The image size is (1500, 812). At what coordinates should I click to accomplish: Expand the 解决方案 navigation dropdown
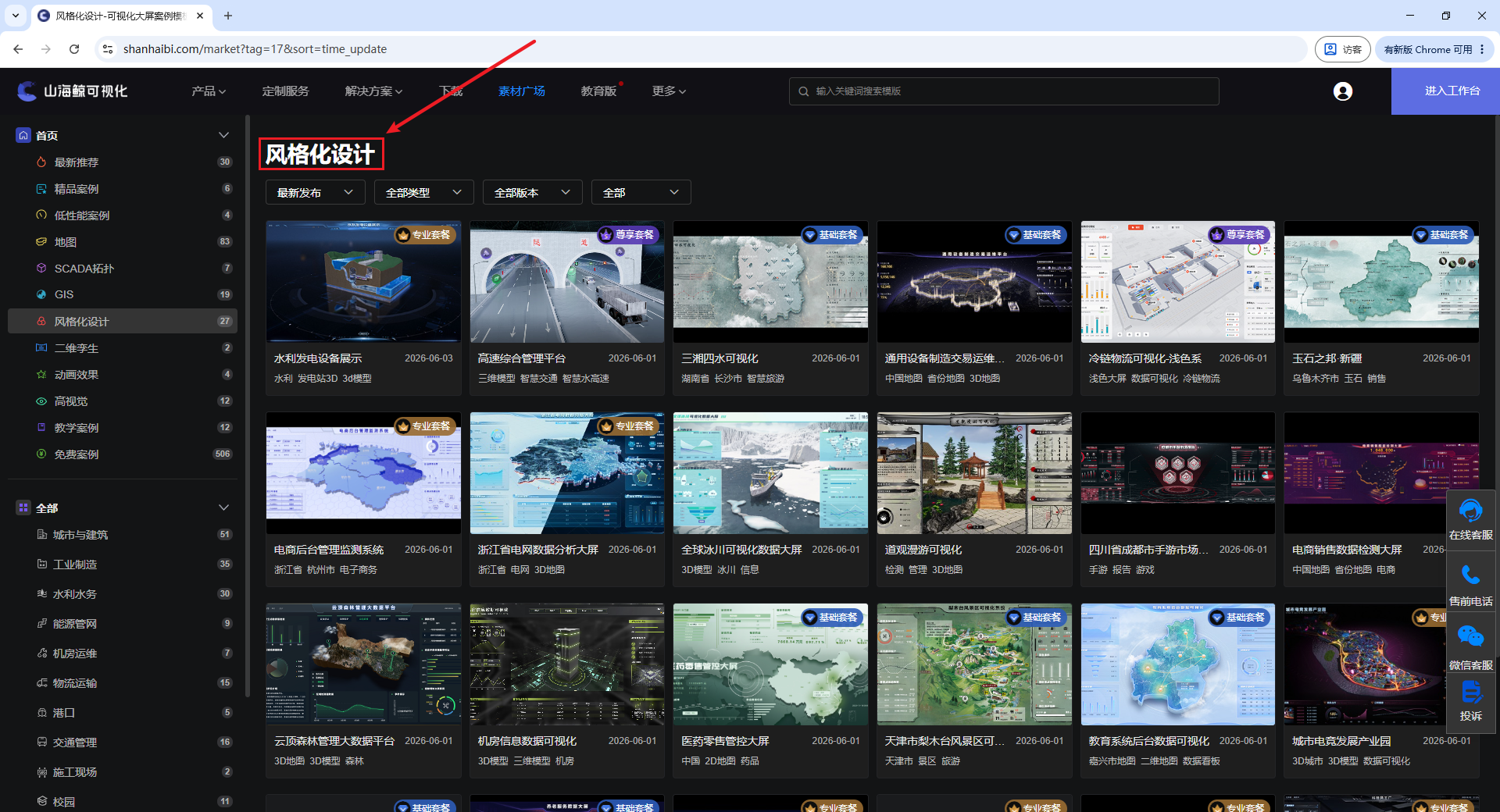(374, 91)
